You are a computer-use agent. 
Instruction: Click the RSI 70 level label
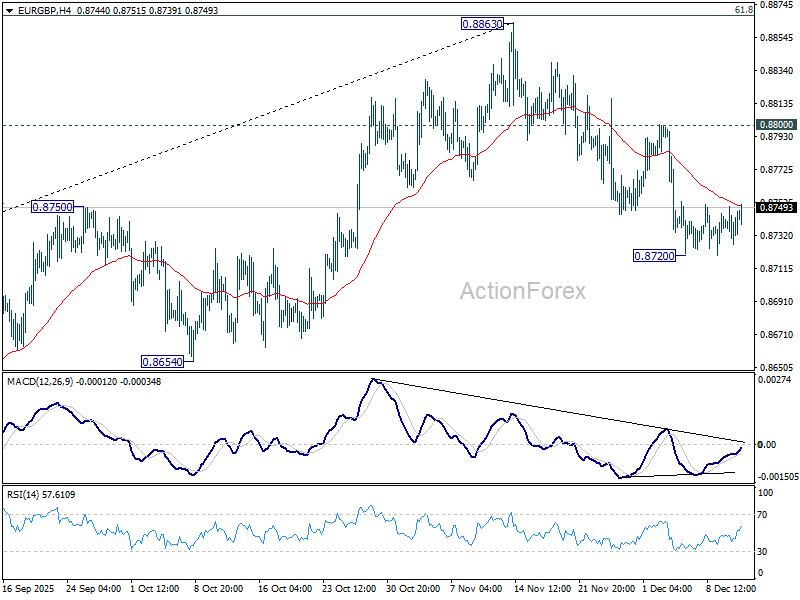tap(762, 514)
